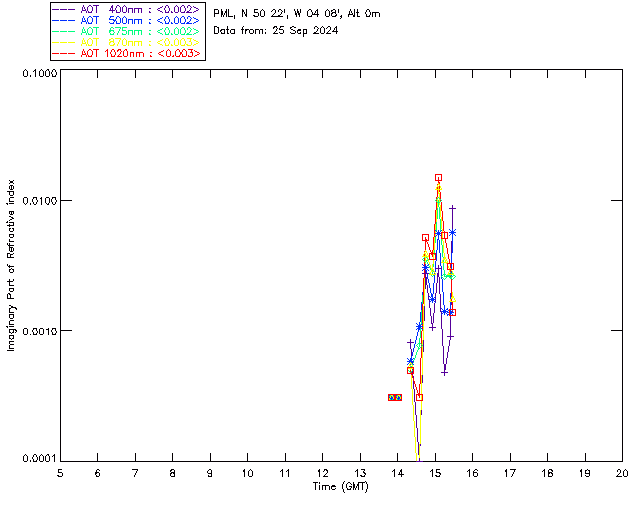Click the lowest purple plus marker near 15.2
Viewport: 640px width, 512px height.
[444, 372]
